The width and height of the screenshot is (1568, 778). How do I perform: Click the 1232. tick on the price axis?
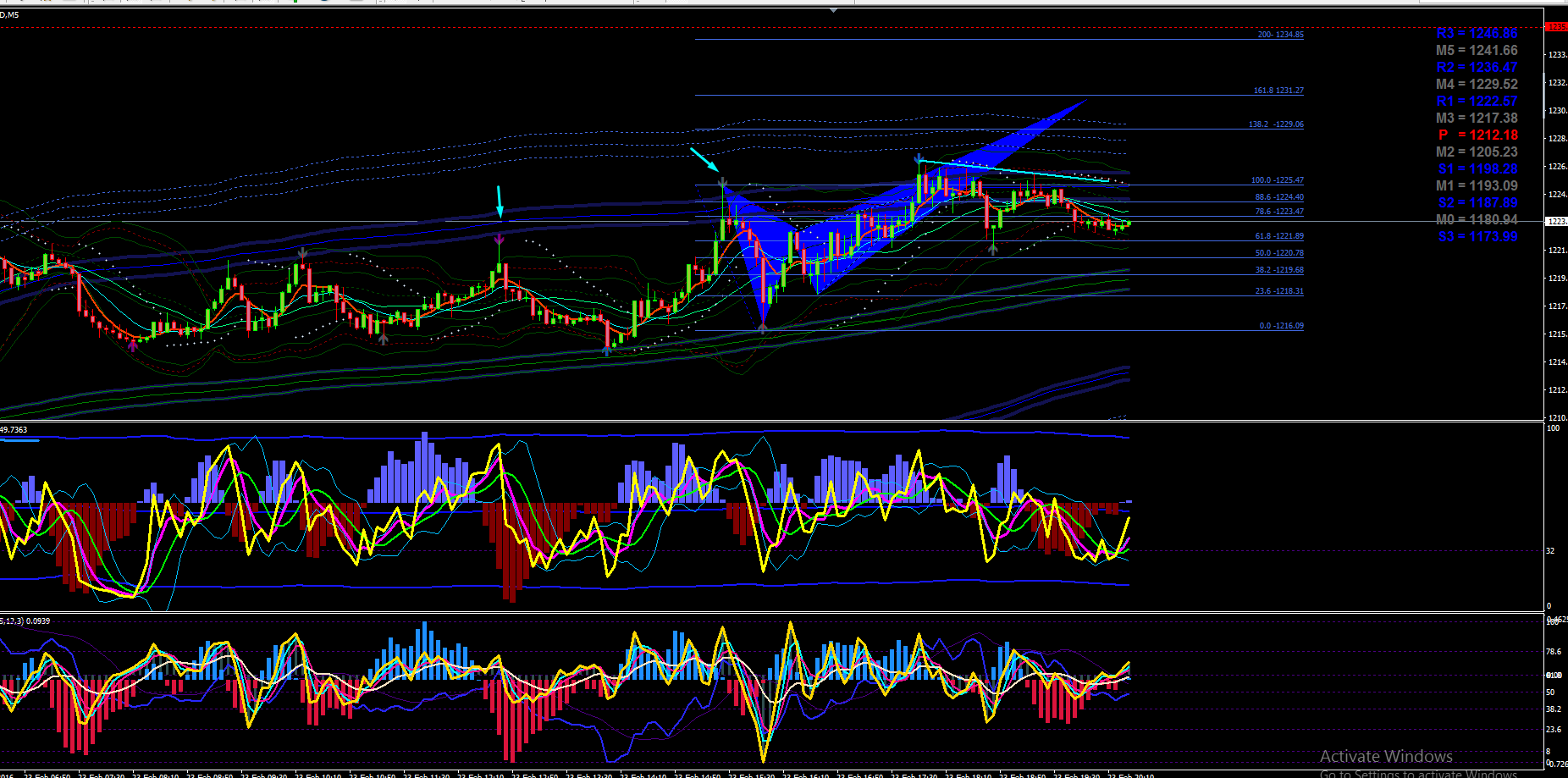1557,83
